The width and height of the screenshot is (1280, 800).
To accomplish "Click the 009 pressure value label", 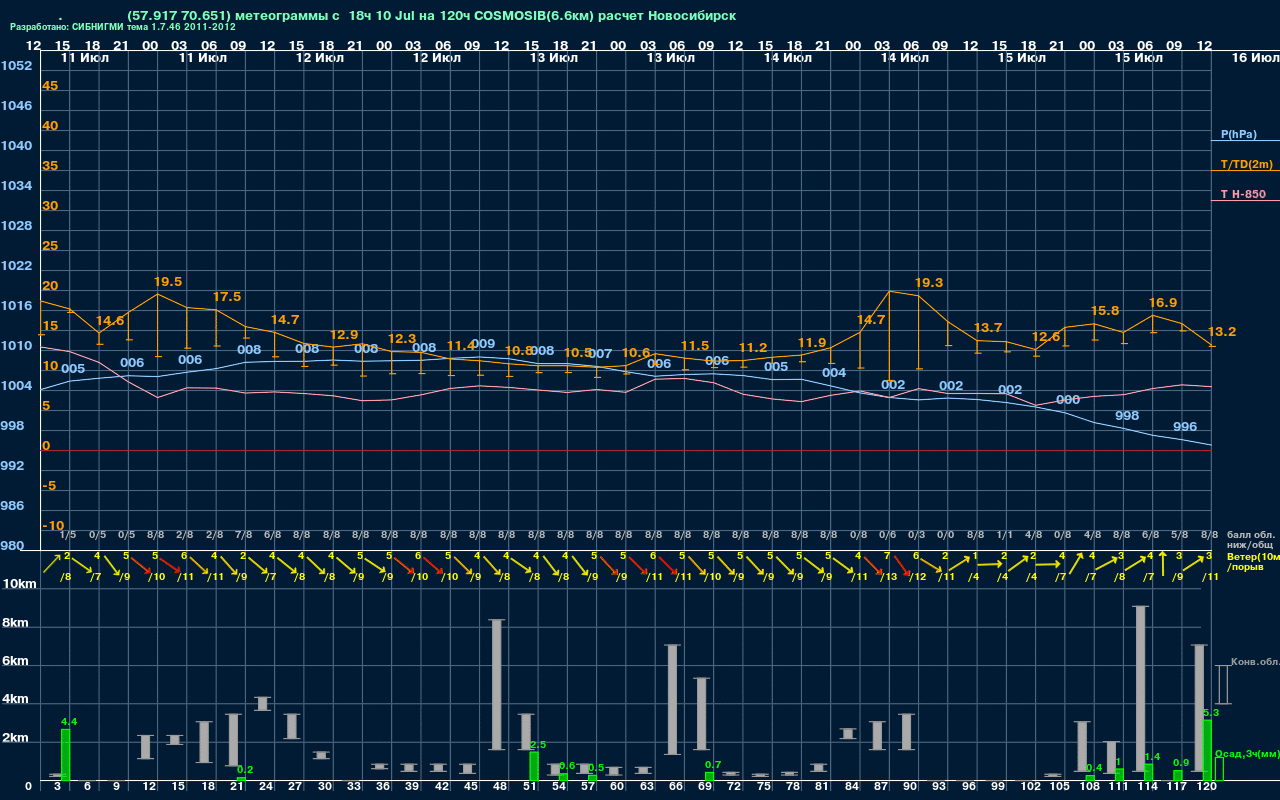I will [483, 344].
